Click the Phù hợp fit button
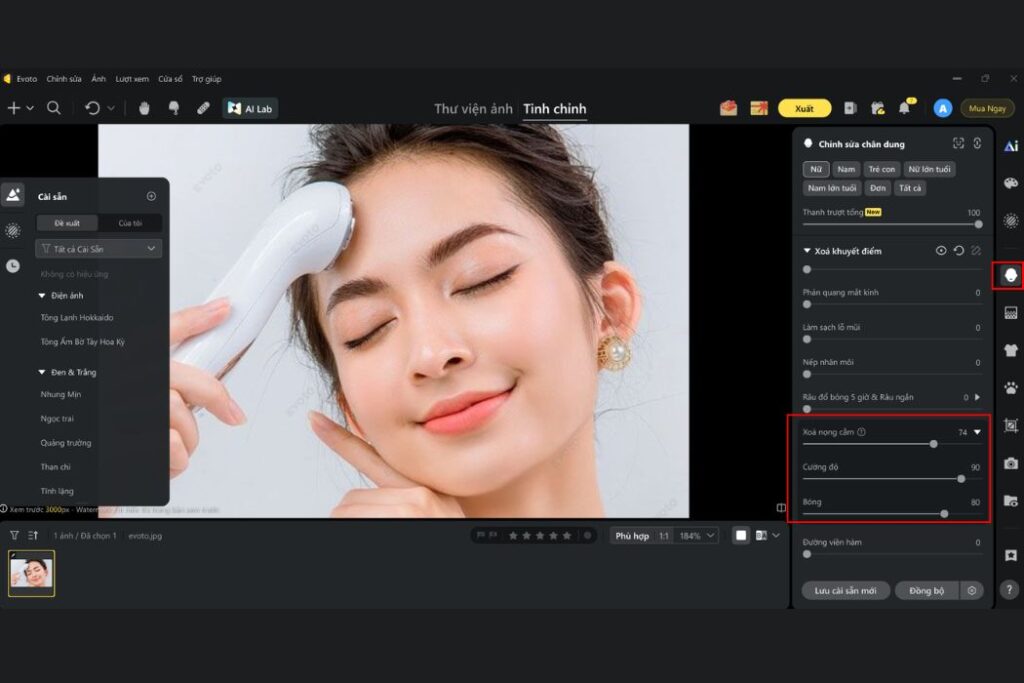The image size is (1024, 683). [x=632, y=535]
